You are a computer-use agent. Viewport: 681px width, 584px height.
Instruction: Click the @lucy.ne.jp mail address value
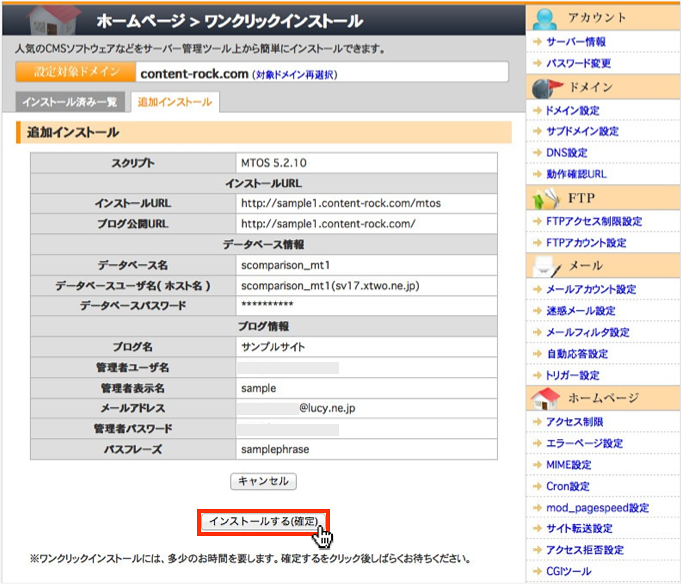click(x=327, y=408)
